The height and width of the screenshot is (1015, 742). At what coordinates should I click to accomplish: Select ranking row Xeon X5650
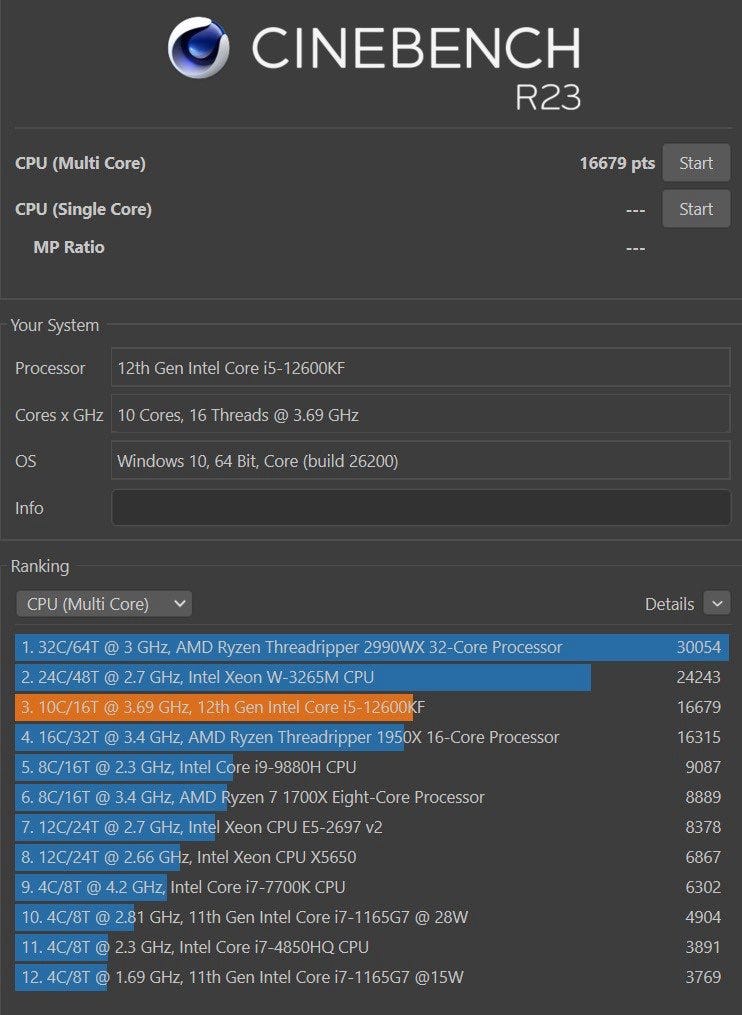pyautogui.click(x=372, y=857)
